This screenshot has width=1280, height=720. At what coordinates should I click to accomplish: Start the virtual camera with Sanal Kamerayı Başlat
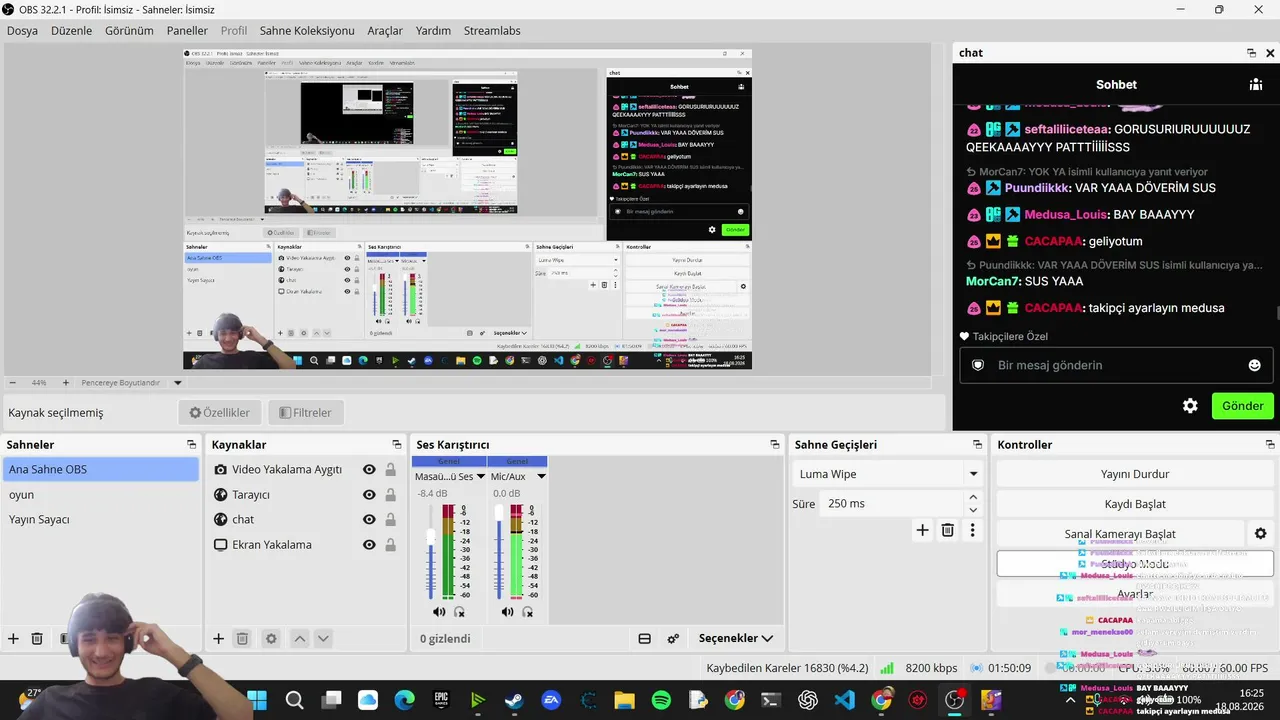tap(1120, 534)
